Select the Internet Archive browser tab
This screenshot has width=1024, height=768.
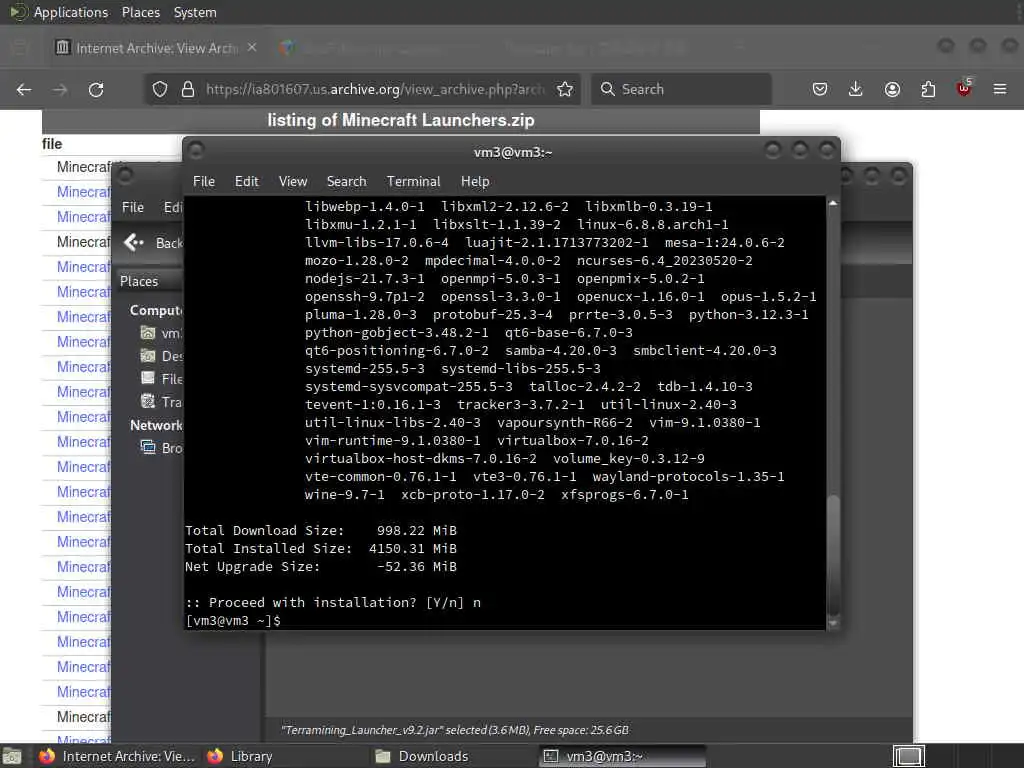tap(157, 48)
